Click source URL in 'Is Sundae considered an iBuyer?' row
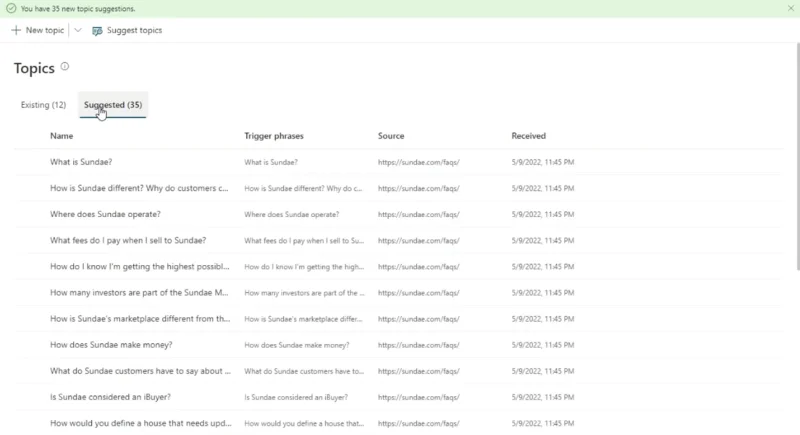This screenshot has width=800, height=435. (418, 397)
